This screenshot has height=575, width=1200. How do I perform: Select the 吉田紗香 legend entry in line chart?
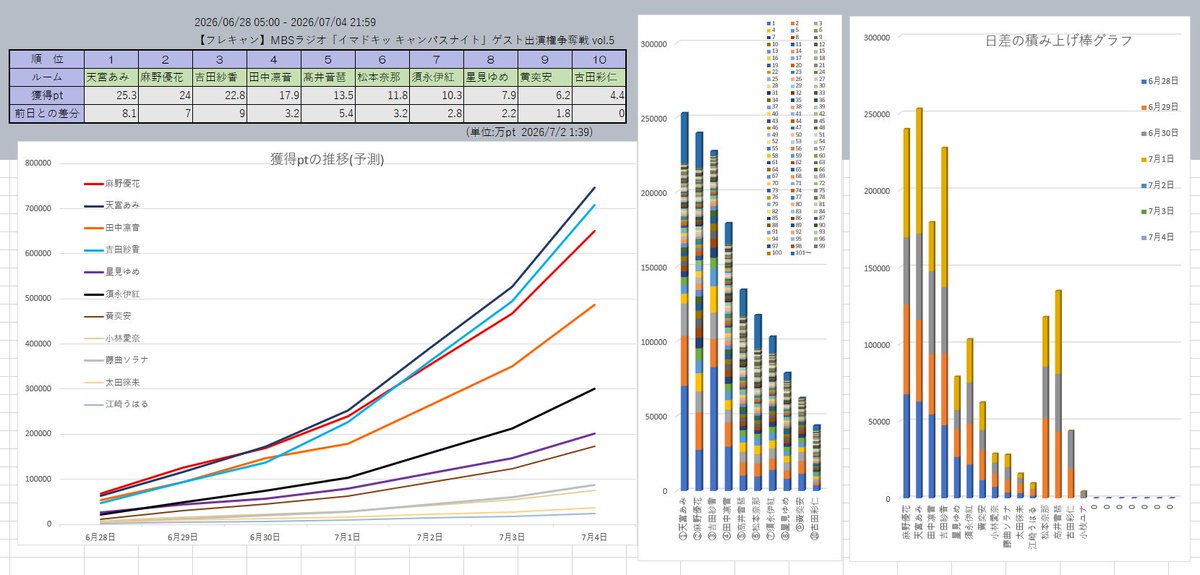[x=114, y=250]
